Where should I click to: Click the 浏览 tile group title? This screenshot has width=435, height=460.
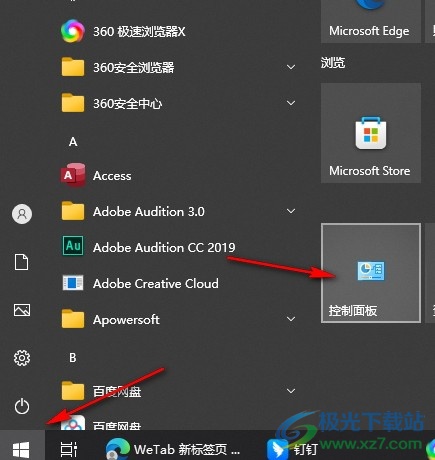pos(333,62)
